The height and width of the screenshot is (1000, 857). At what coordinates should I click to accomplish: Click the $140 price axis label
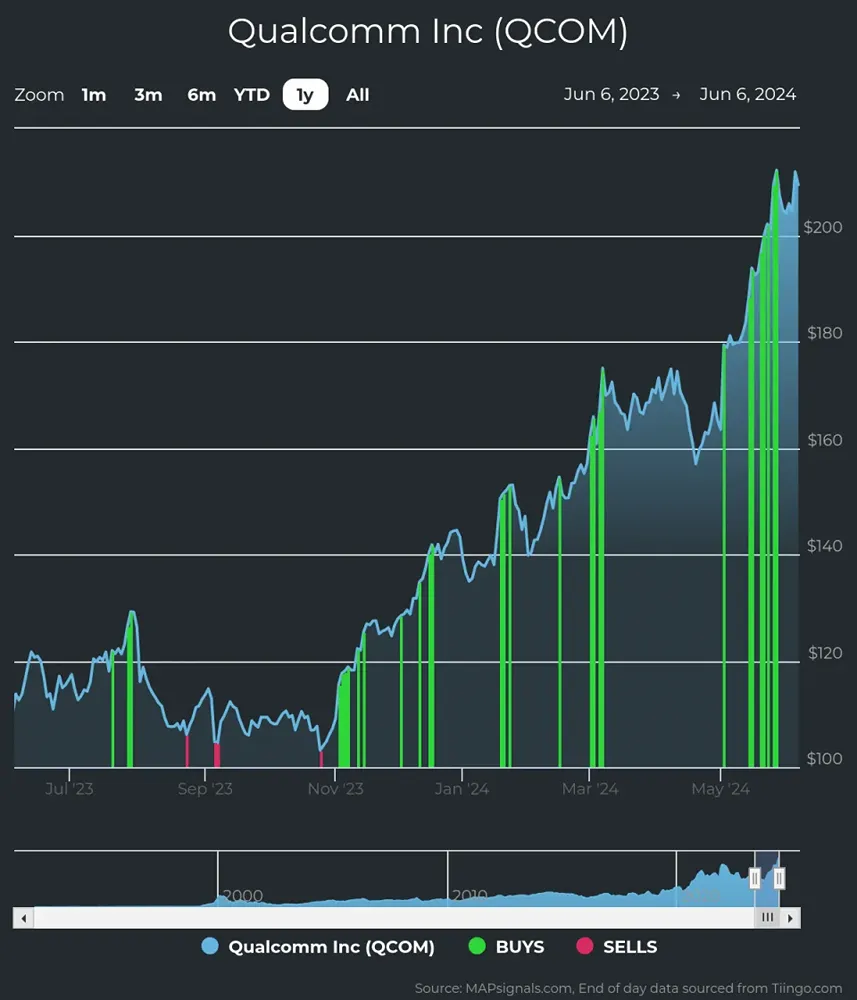824,546
